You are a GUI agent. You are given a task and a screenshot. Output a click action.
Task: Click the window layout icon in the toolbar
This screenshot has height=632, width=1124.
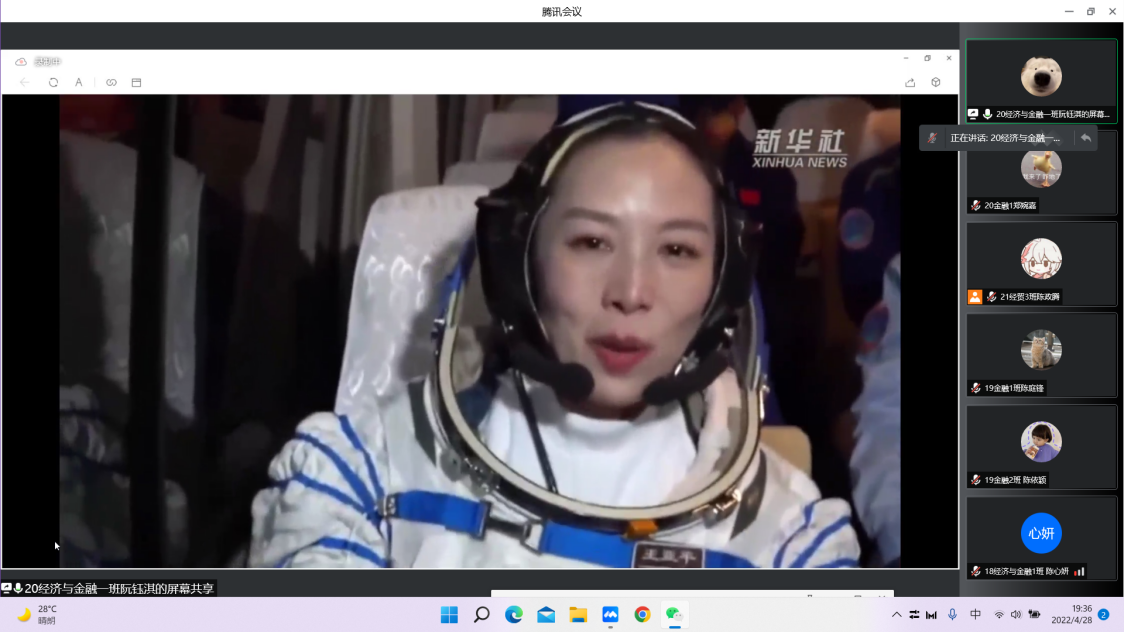tap(137, 83)
